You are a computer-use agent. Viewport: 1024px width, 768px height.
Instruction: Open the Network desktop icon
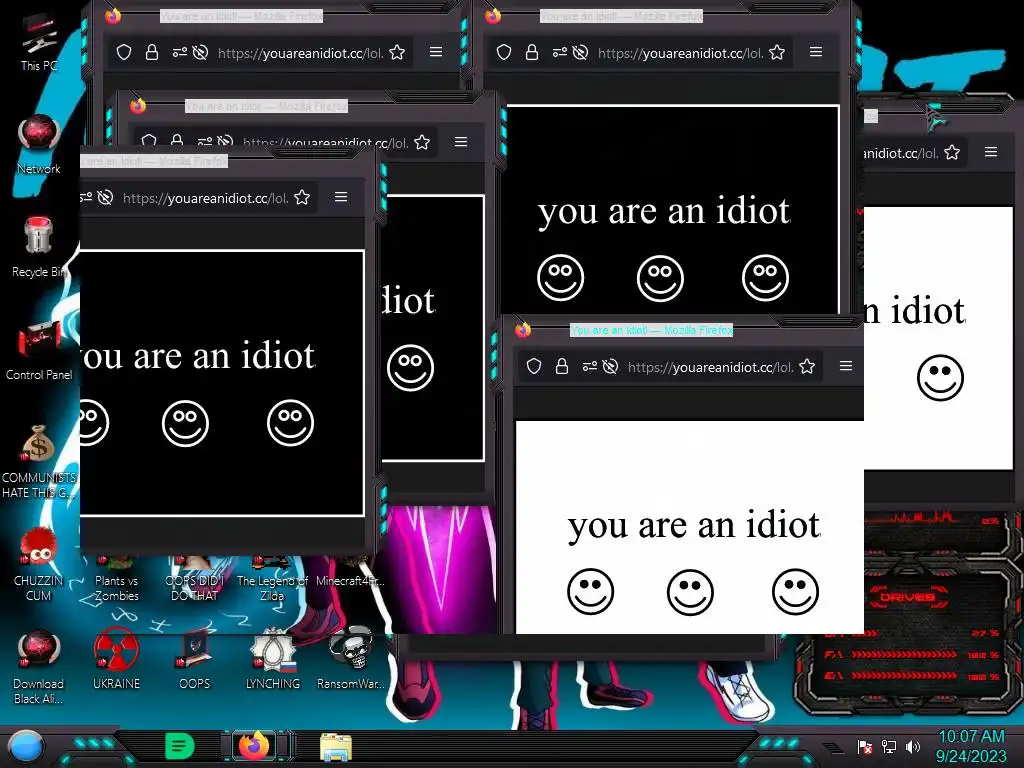coord(39,142)
